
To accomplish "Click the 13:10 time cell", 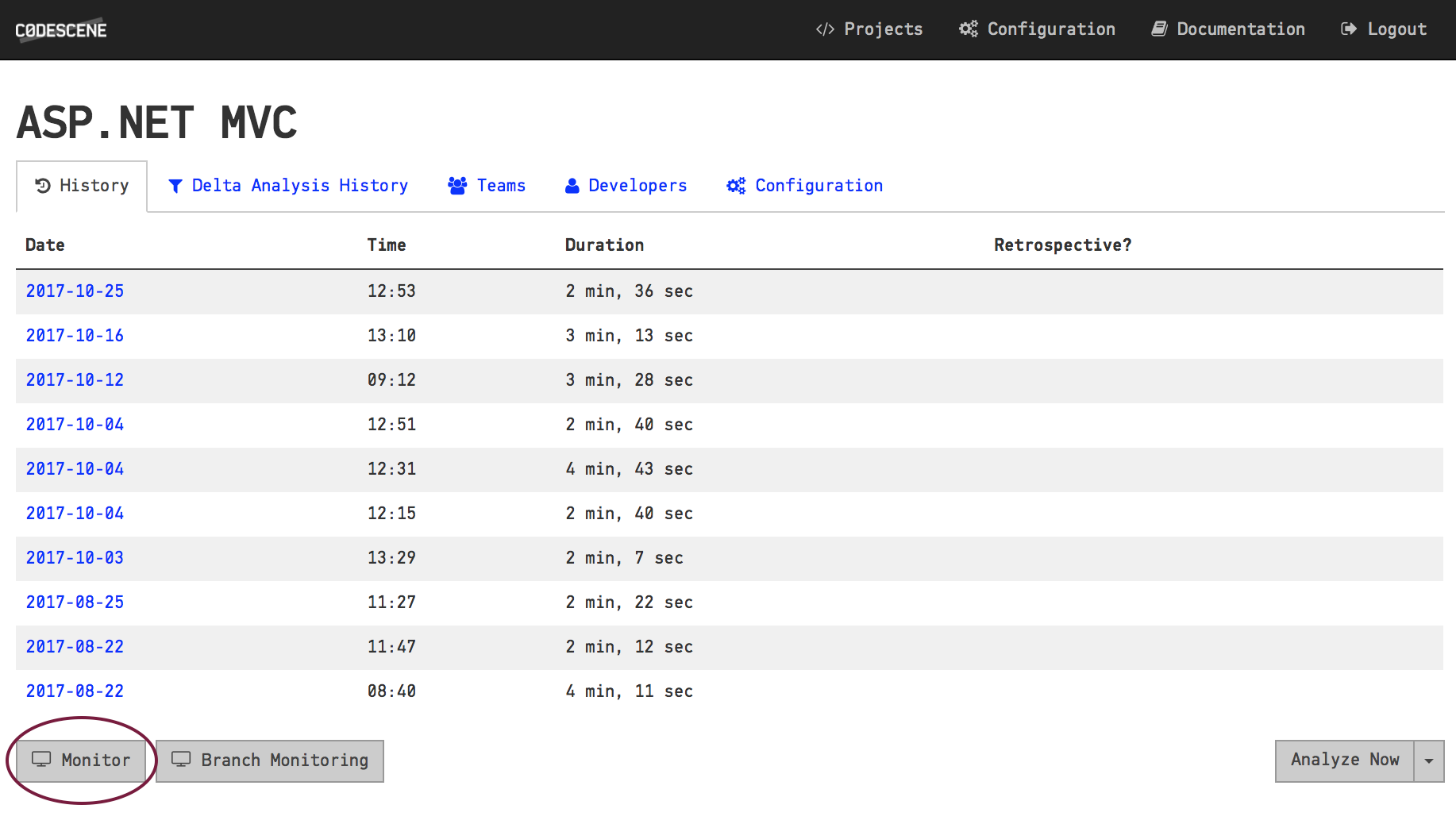I will tap(391, 336).
